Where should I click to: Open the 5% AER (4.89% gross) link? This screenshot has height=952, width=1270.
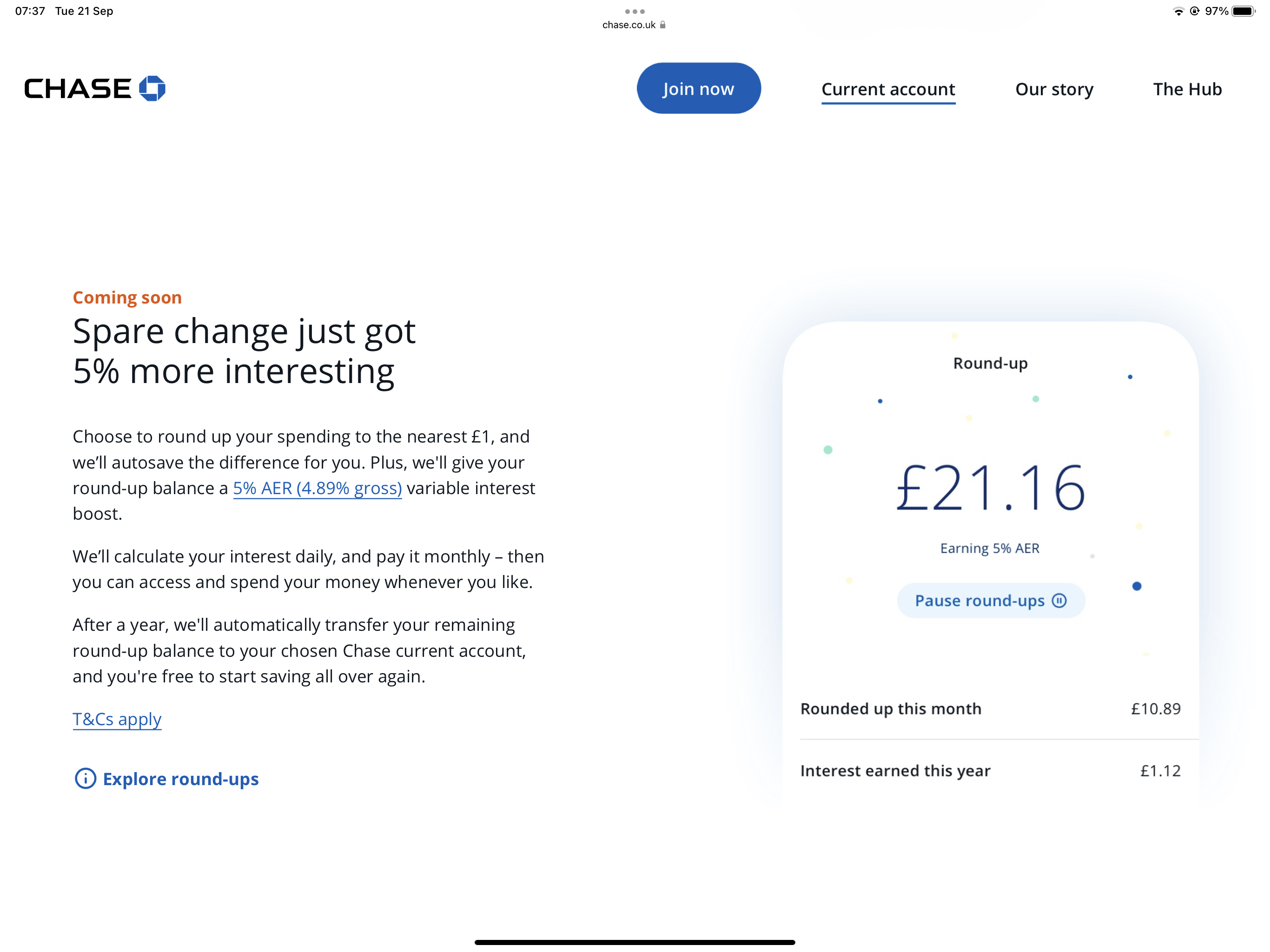317,488
